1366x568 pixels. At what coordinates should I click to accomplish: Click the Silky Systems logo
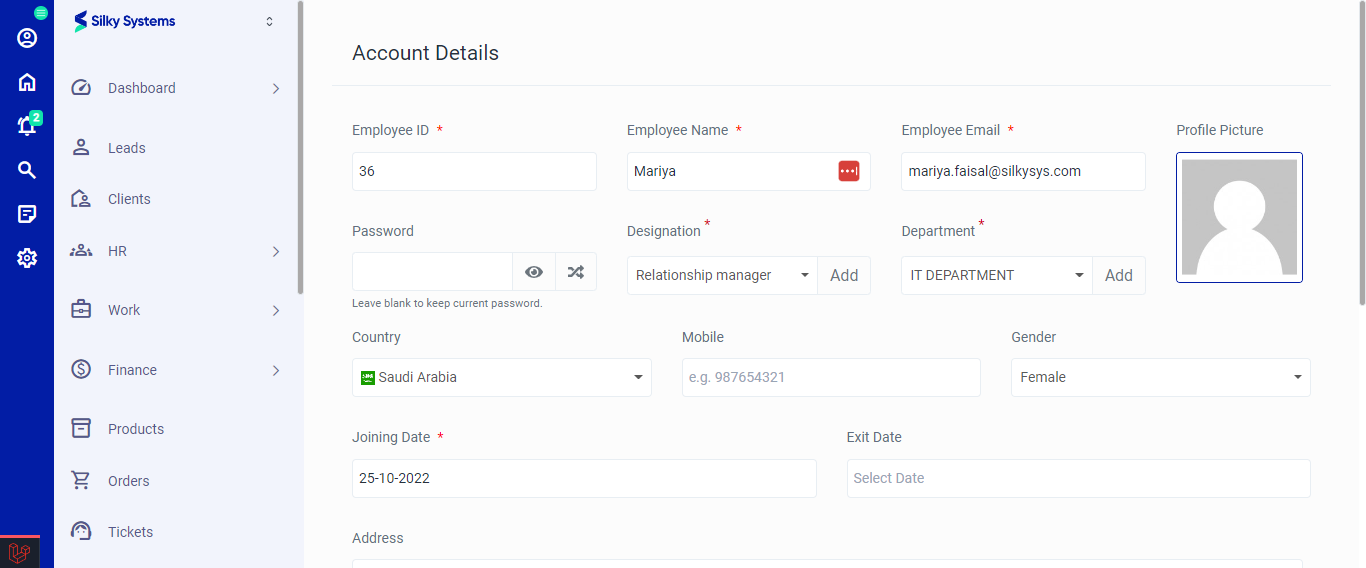coord(125,21)
